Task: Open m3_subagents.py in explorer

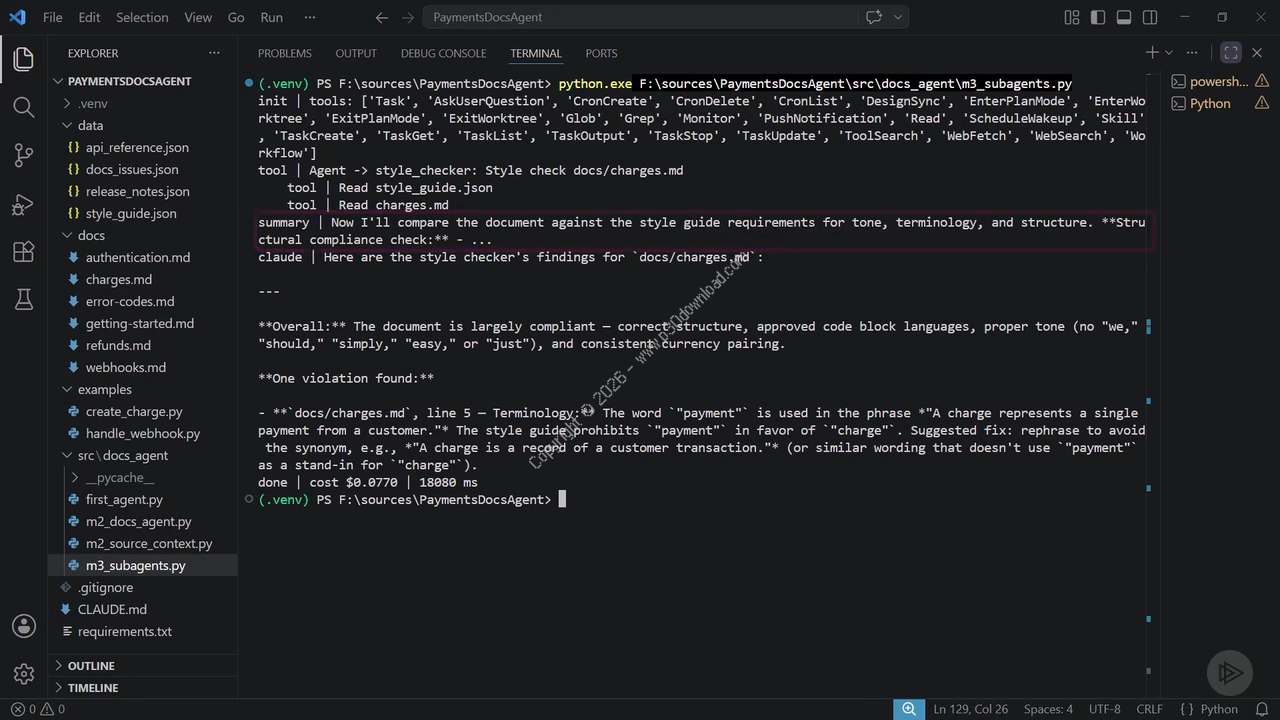Action: (x=135, y=565)
